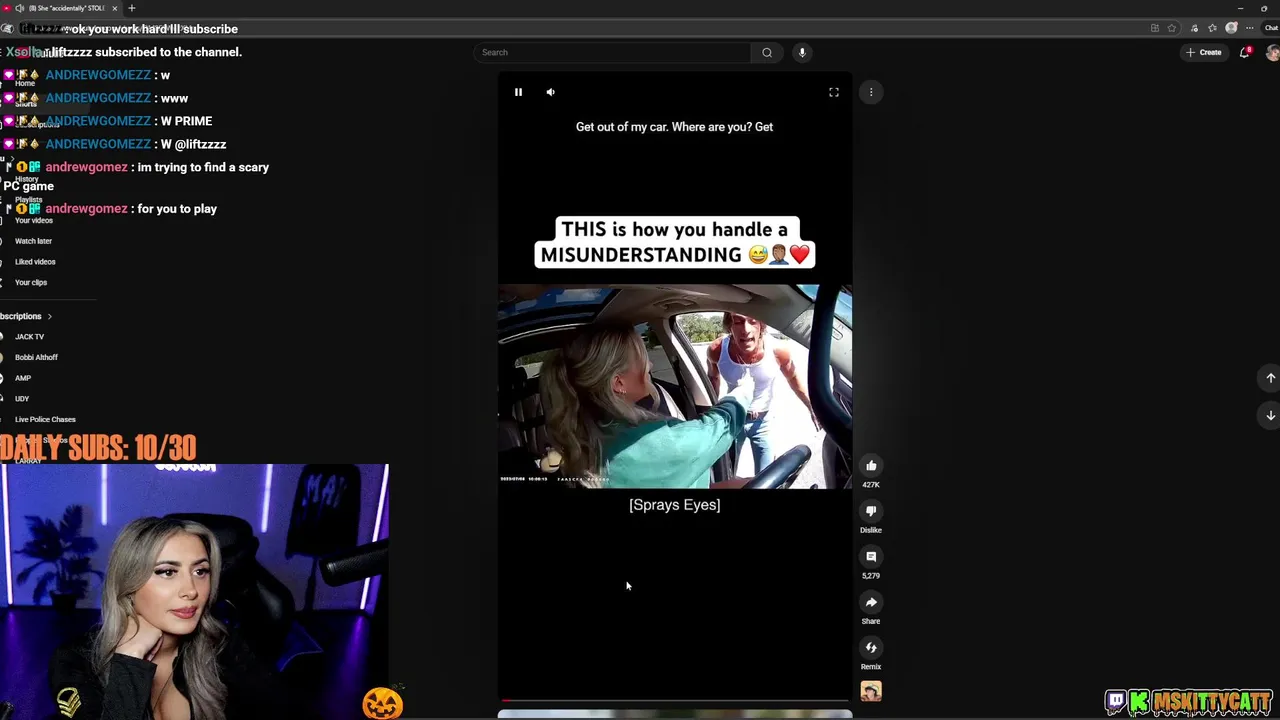Enter fullscreen on the Shorts player
This screenshot has height=720, width=1280.
tap(834, 92)
